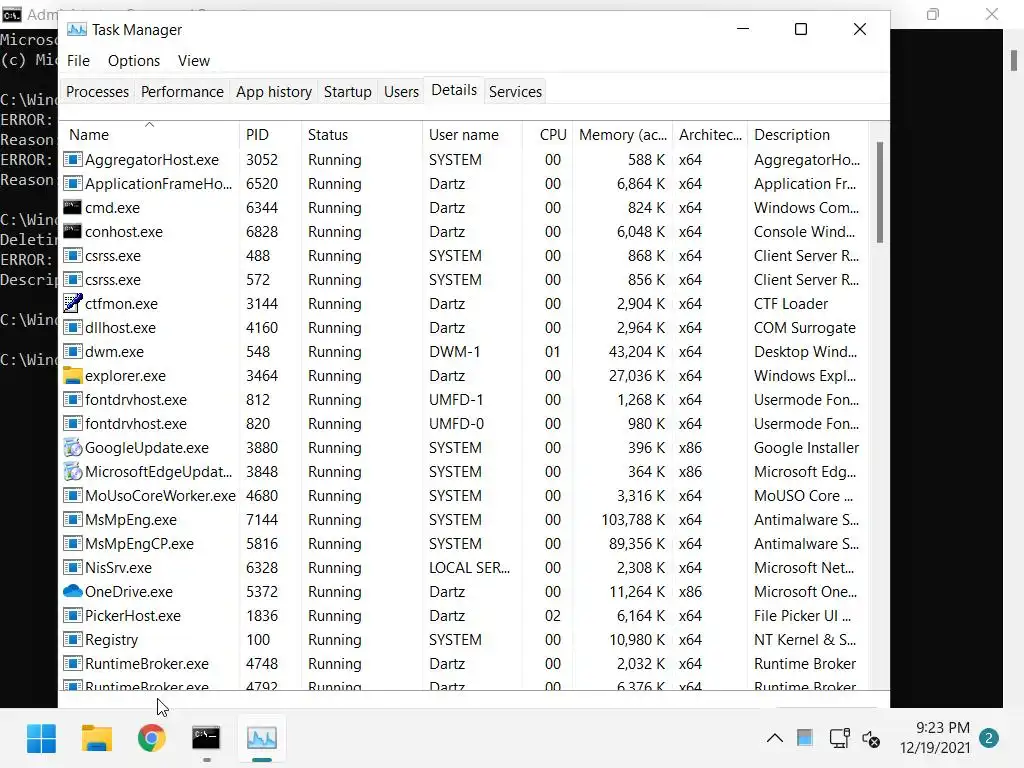Click the ApplicationFrameHost process icon

click(x=72, y=184)
